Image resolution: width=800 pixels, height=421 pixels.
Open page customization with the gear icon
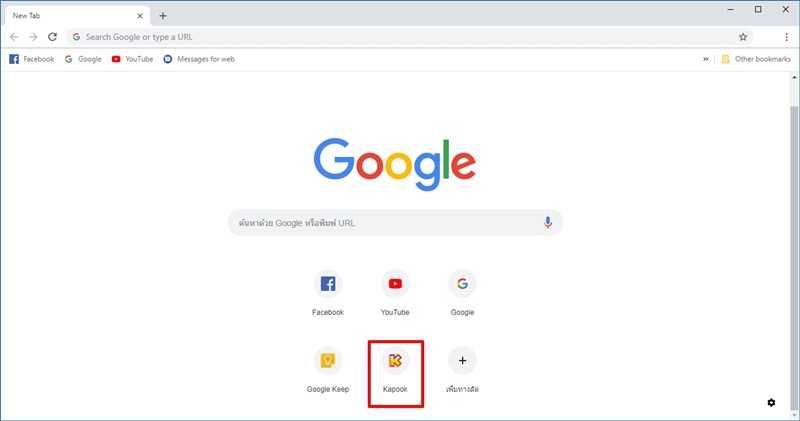(771, 403)
